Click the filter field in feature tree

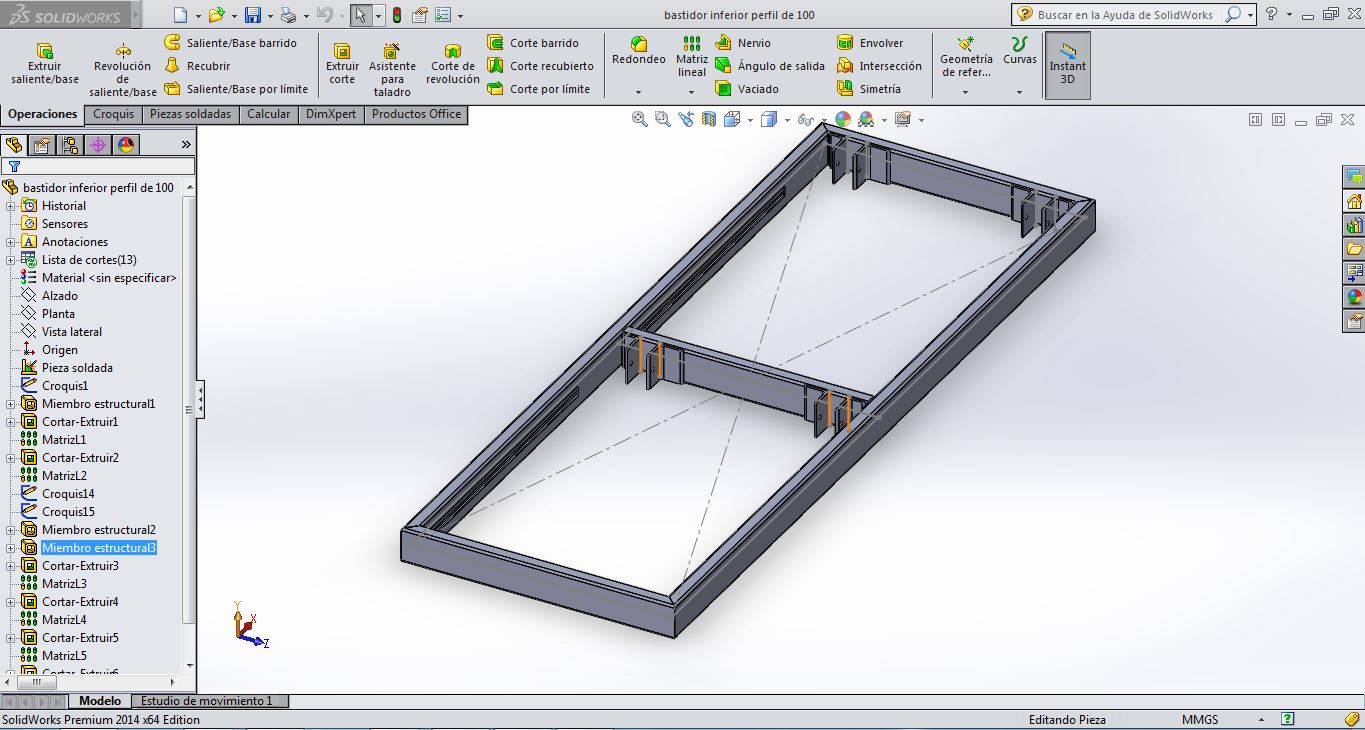pyautogui.click(x=98, y=166)
